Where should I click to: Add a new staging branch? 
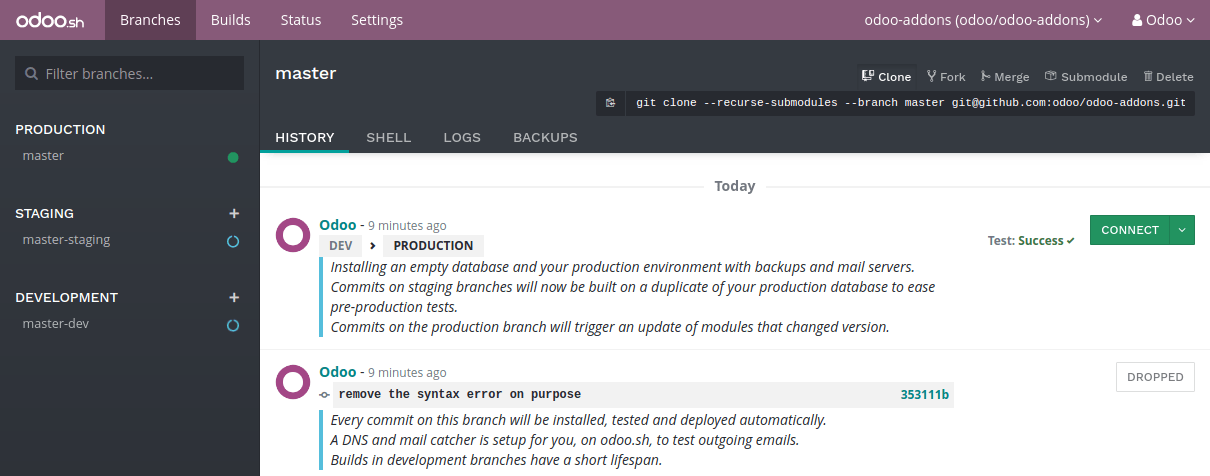(x=234, y=213)
